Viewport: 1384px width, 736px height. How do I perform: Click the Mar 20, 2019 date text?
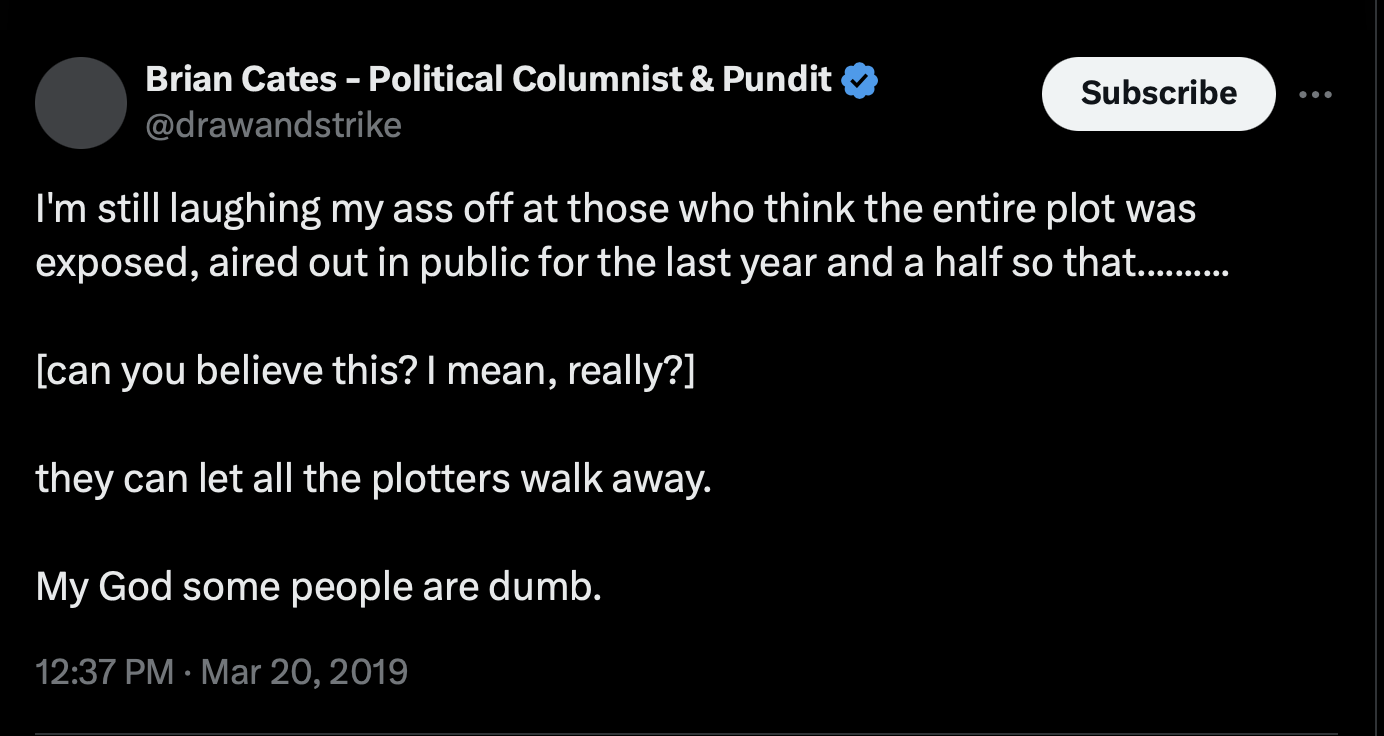304,670
